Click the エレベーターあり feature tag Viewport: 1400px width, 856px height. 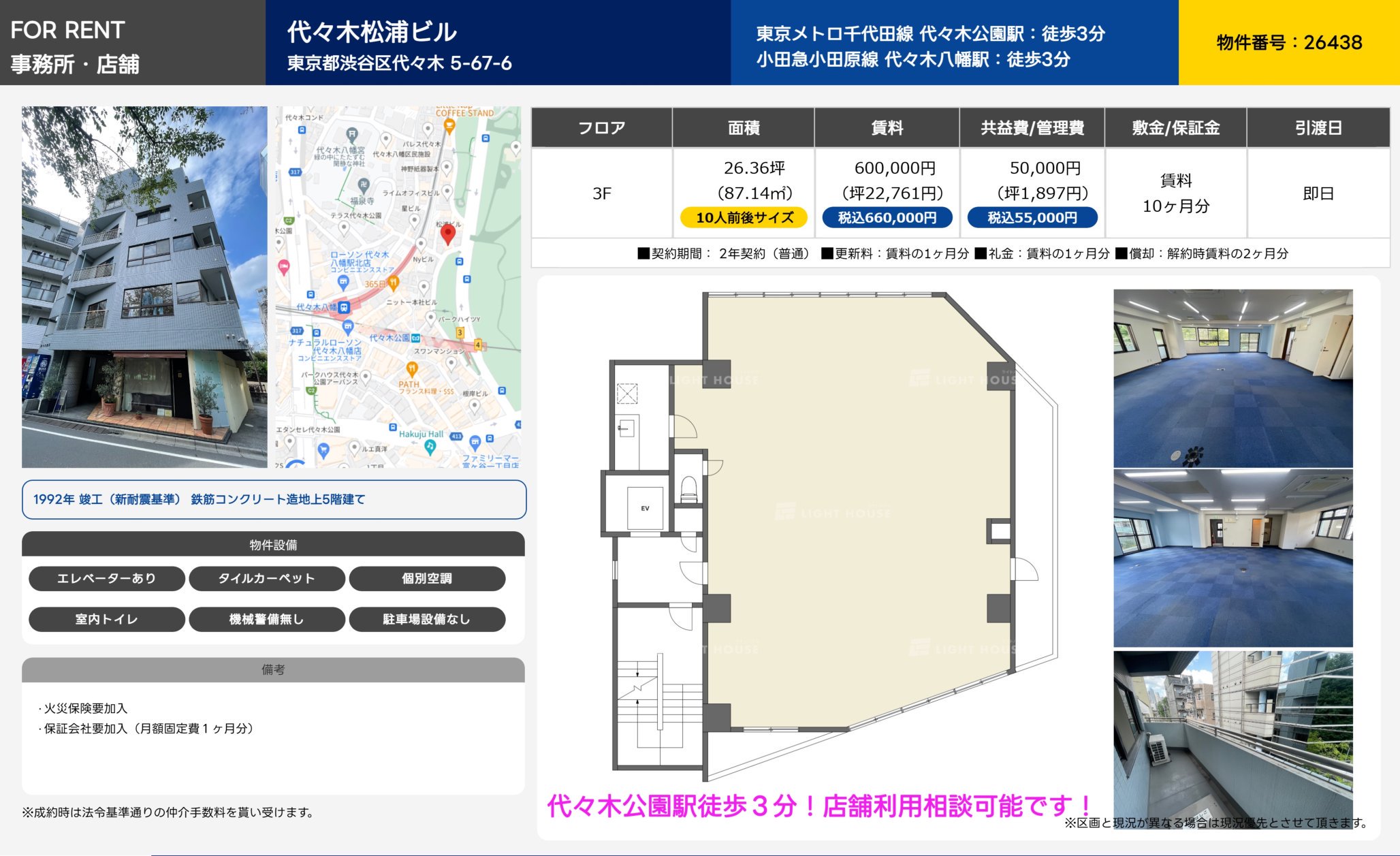107,578
